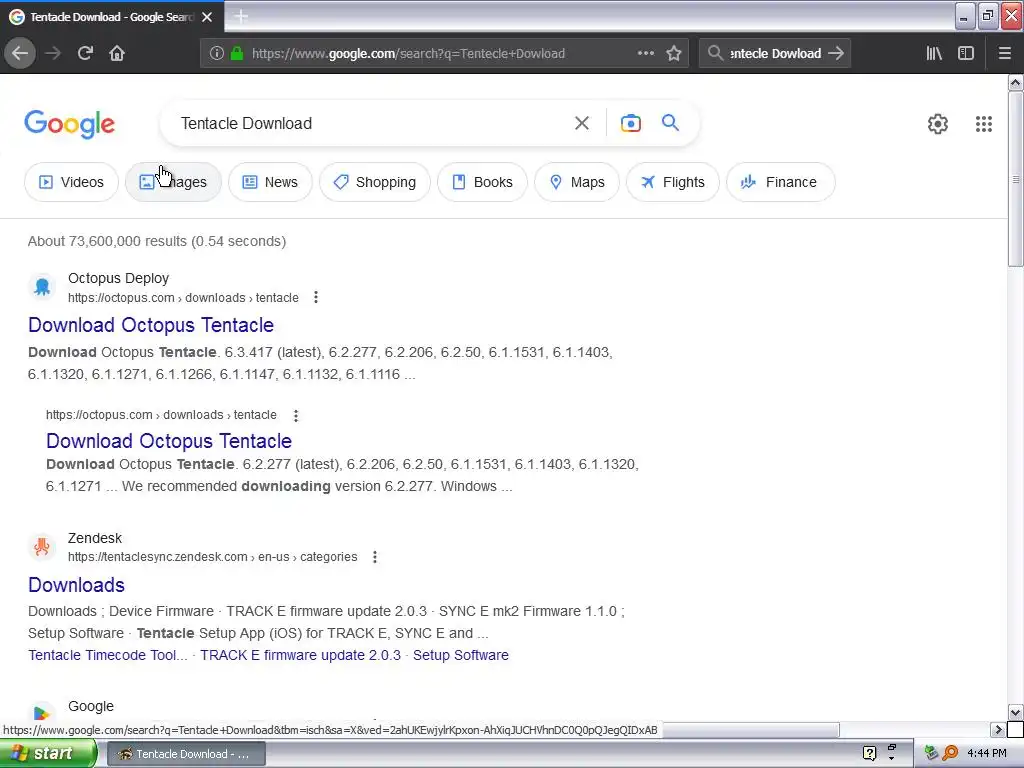Viewport: 1024px width, 768px height.
Task: Open Tentacle Timecode Tool sitelink
Action: (108, 655)
